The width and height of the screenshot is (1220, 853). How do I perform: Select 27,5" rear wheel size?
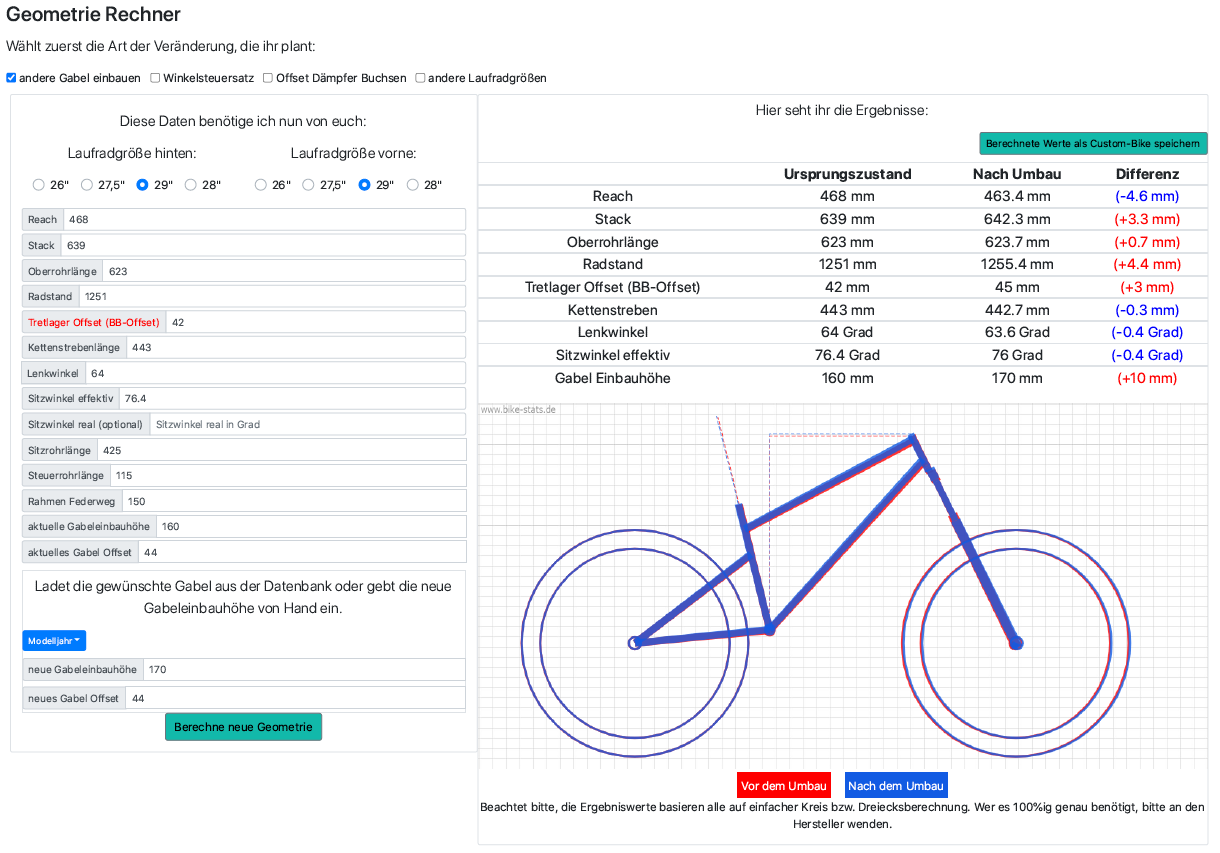(x=87, y=185)
